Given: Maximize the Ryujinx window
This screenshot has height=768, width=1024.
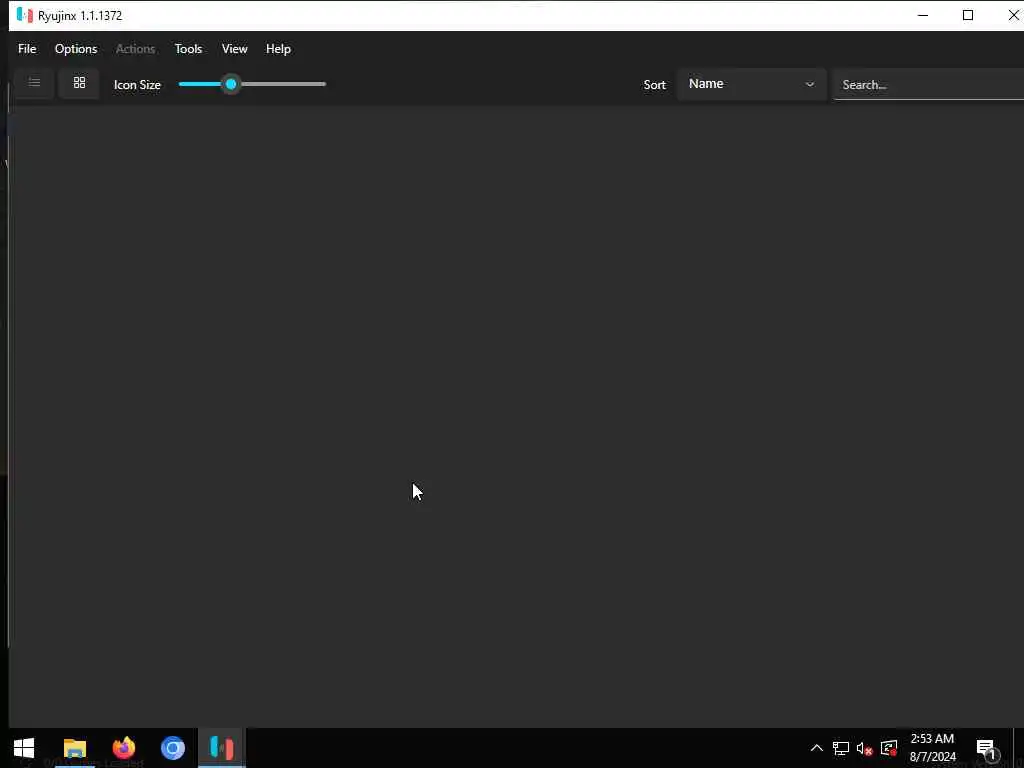Looking at the screenshot, I should tap(968, 15).
